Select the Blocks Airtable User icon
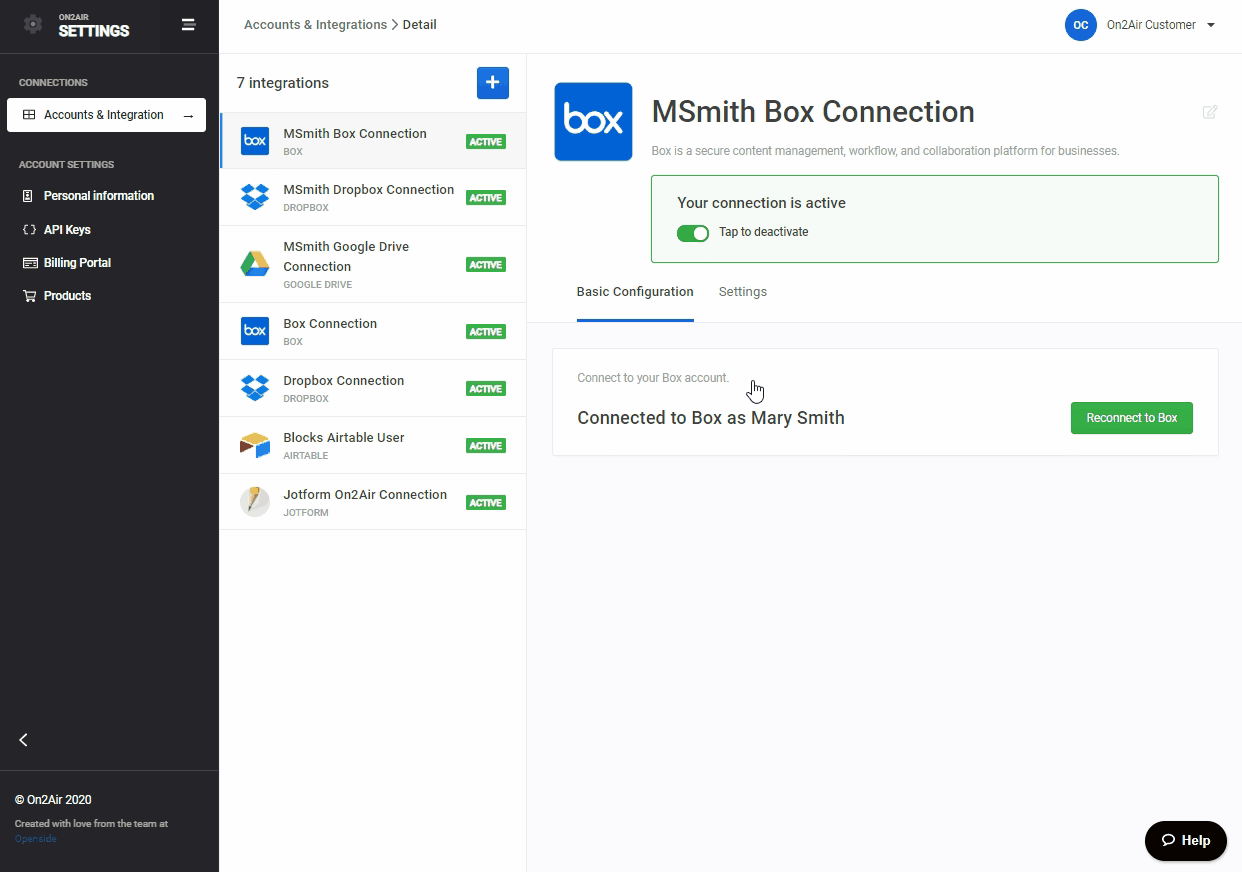 click(255, 445)
